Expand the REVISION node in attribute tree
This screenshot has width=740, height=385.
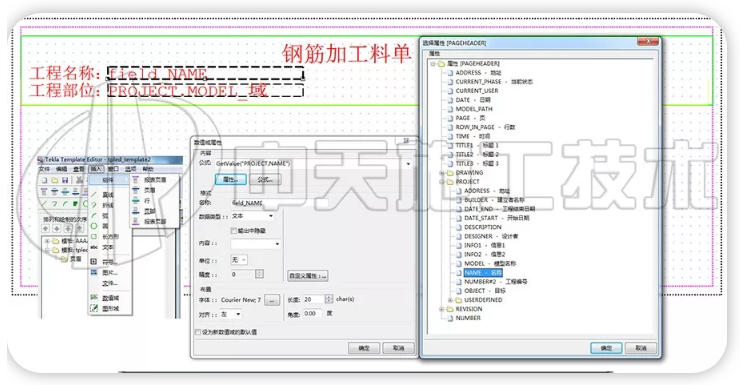tap(442, 309)
